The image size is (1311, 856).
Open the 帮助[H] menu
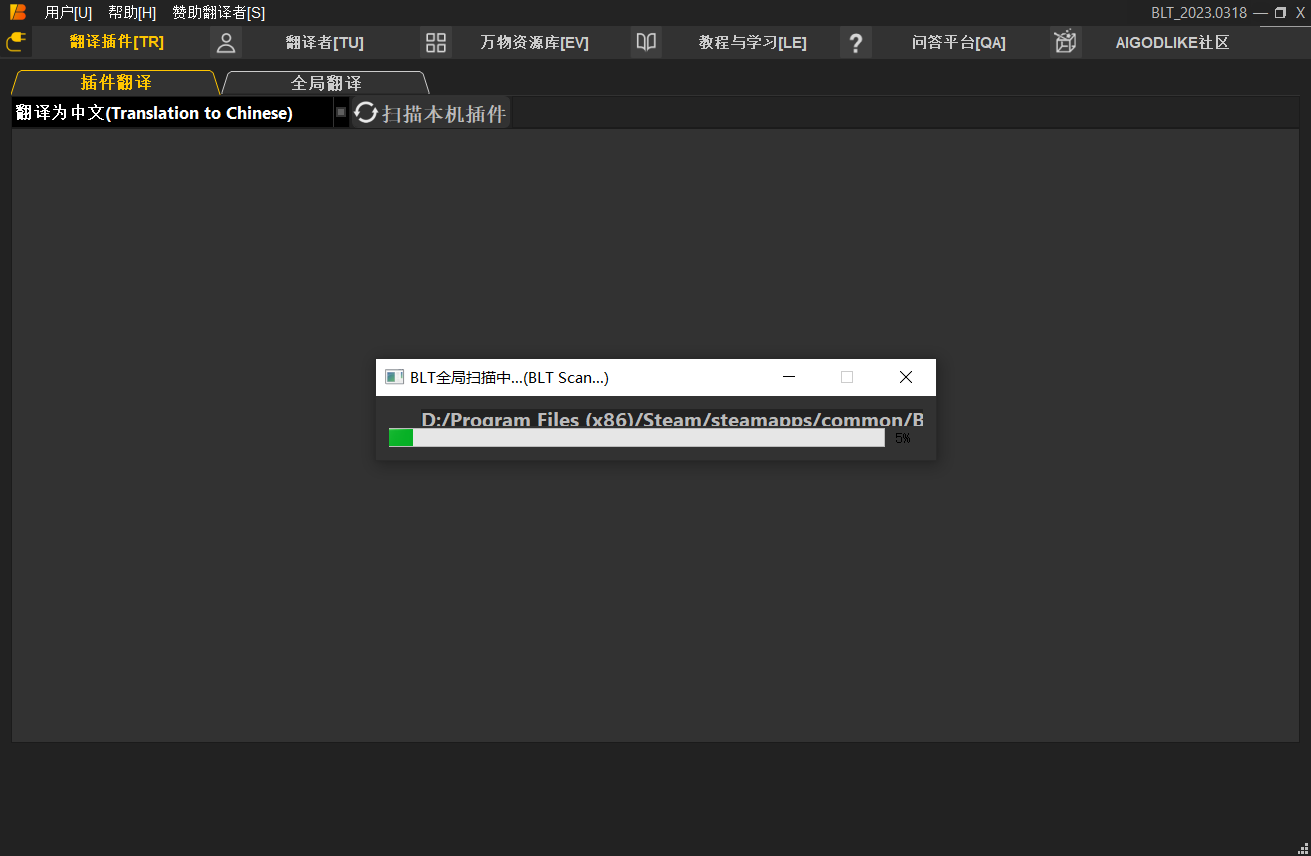[x=132, y=13]
